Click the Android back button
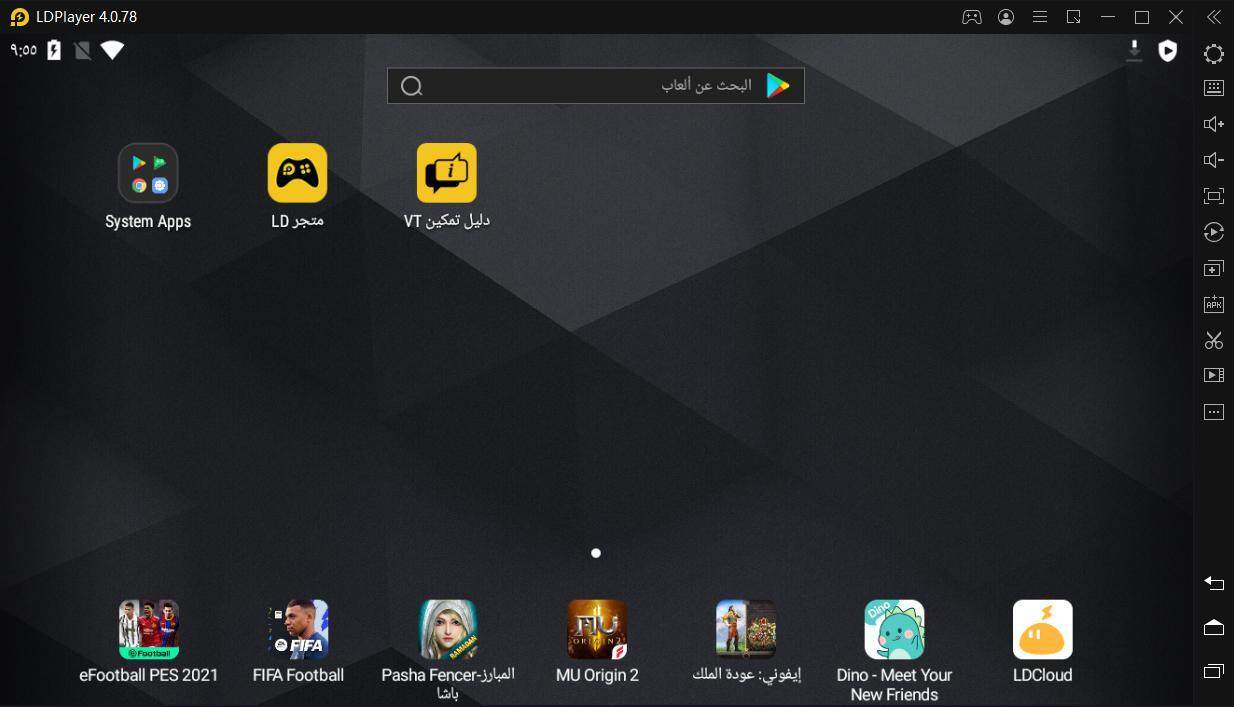Image resolution: width=1234 pixels, height=707 pixels. 1214,583
